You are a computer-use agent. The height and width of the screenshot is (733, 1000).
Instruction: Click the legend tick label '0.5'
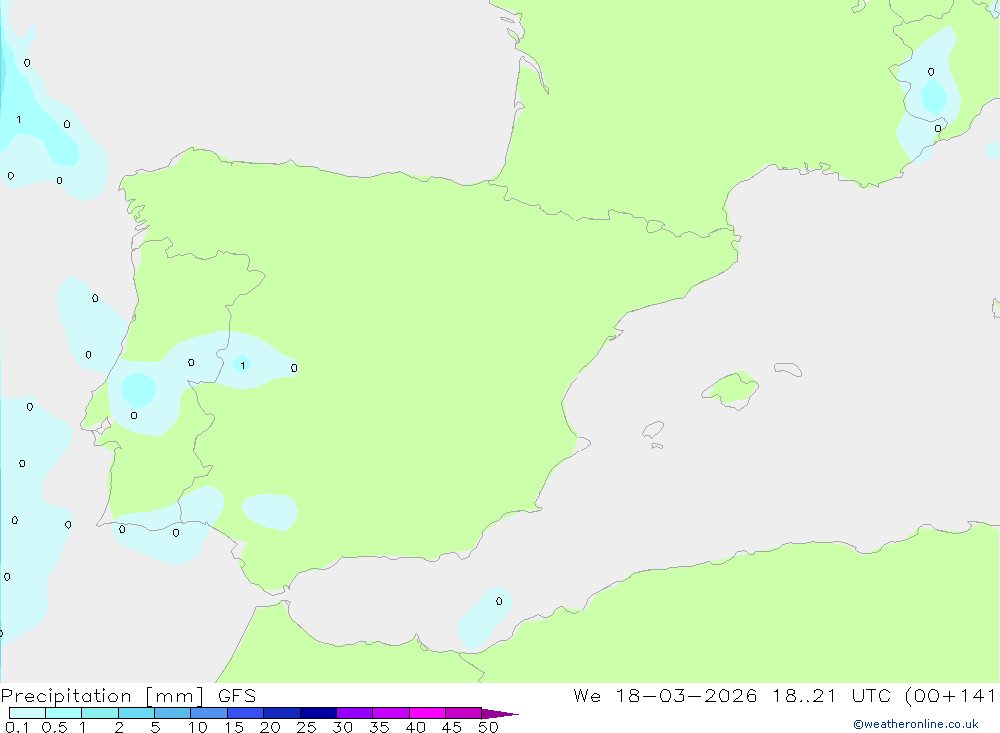(x=54, y=727)
